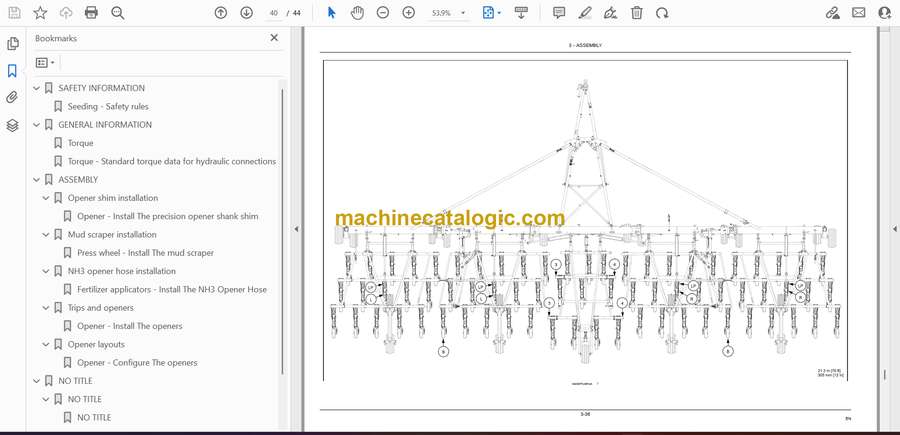Select the Opener layouts bookmark label
Image resolution: width=900 pixels, height=435 pixels.
point(96,344)
